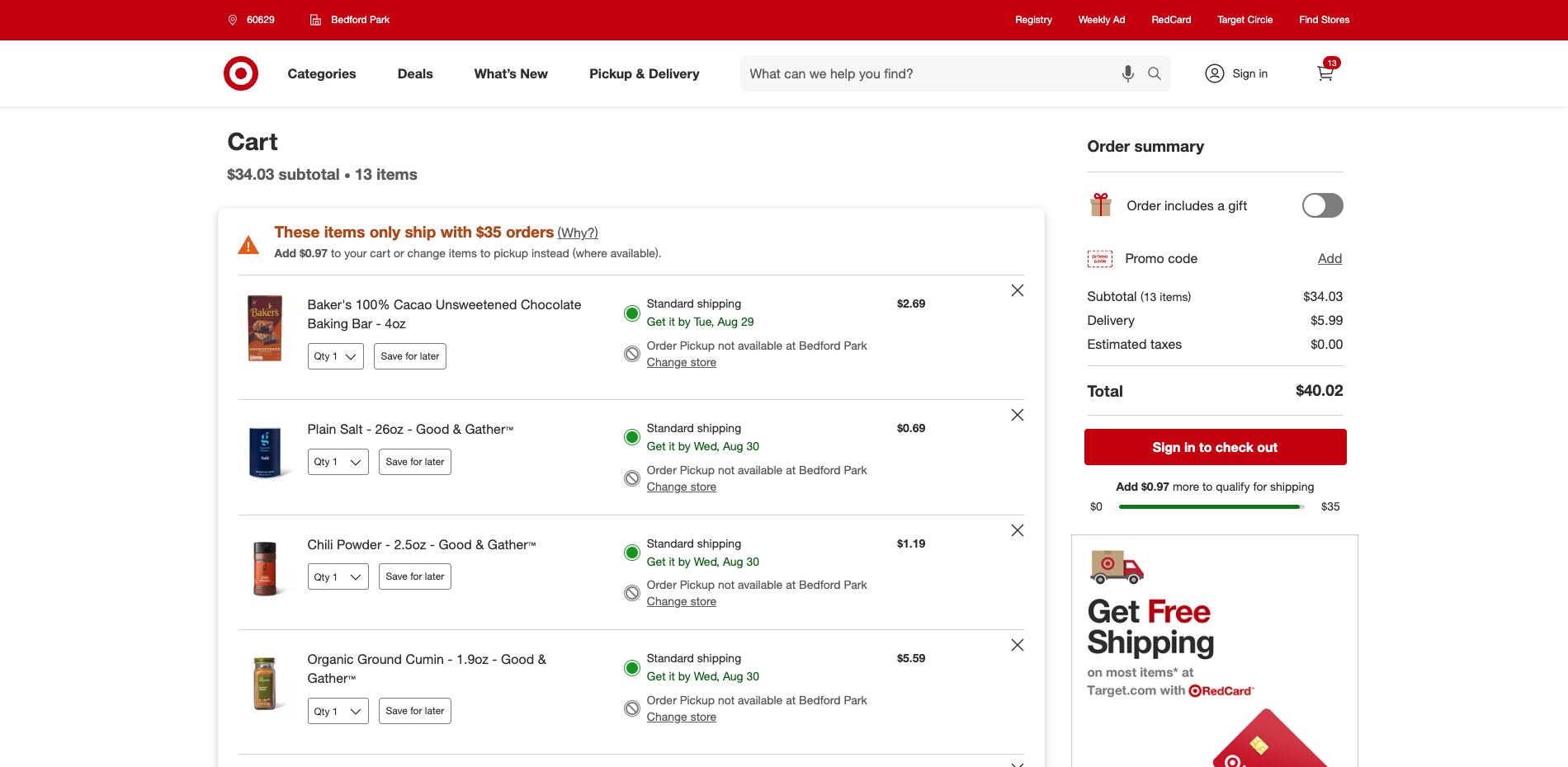This screenshot has width=1568, height=767.
Task: Click Find Stores link
Action: point(1324,20)
